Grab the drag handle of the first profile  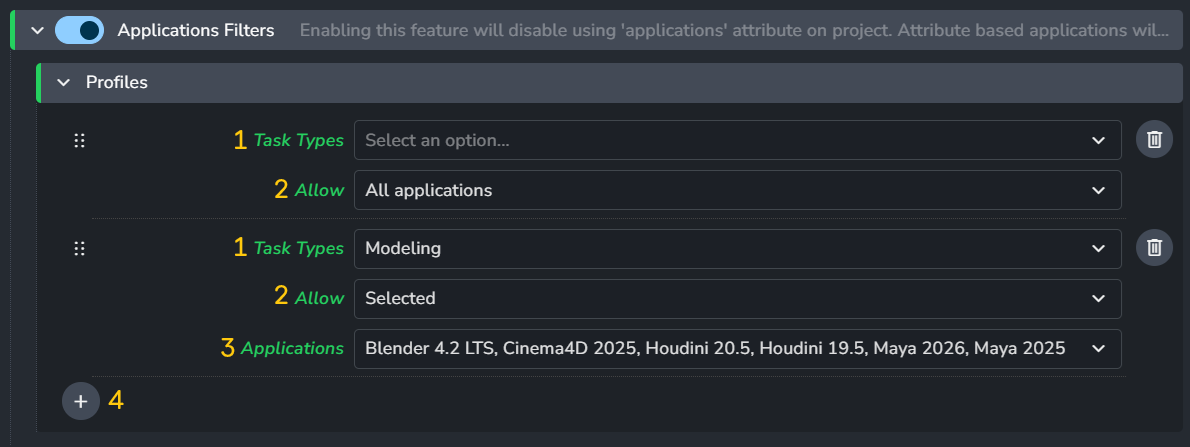80,141
